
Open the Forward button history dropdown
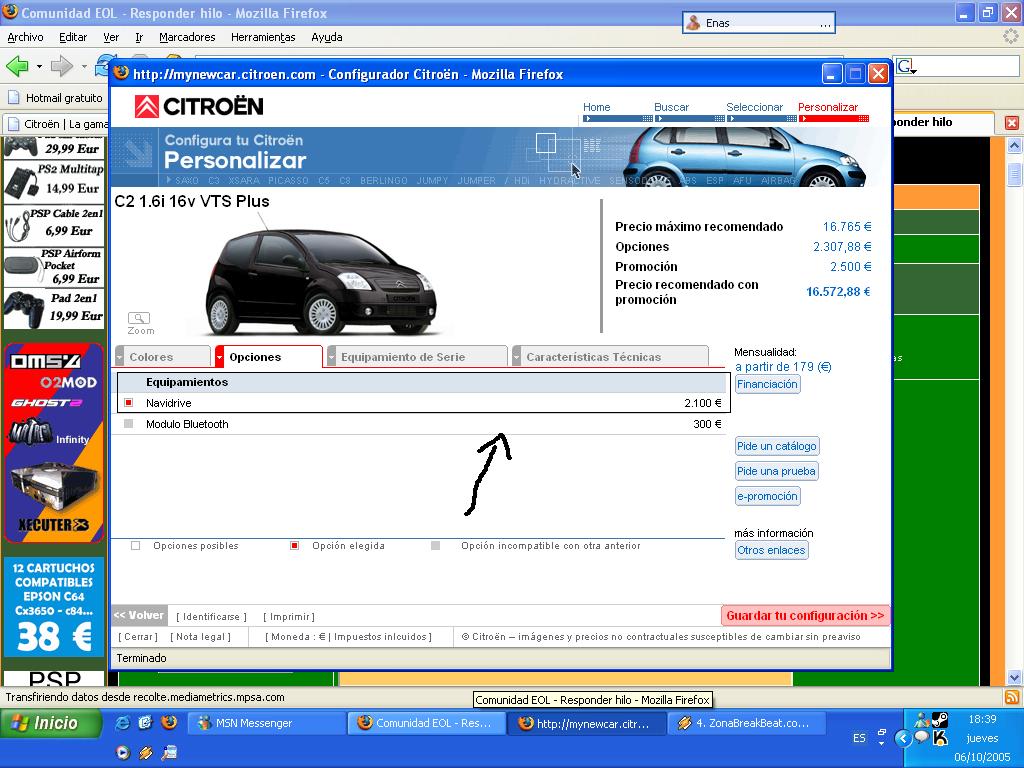[84, 66]
